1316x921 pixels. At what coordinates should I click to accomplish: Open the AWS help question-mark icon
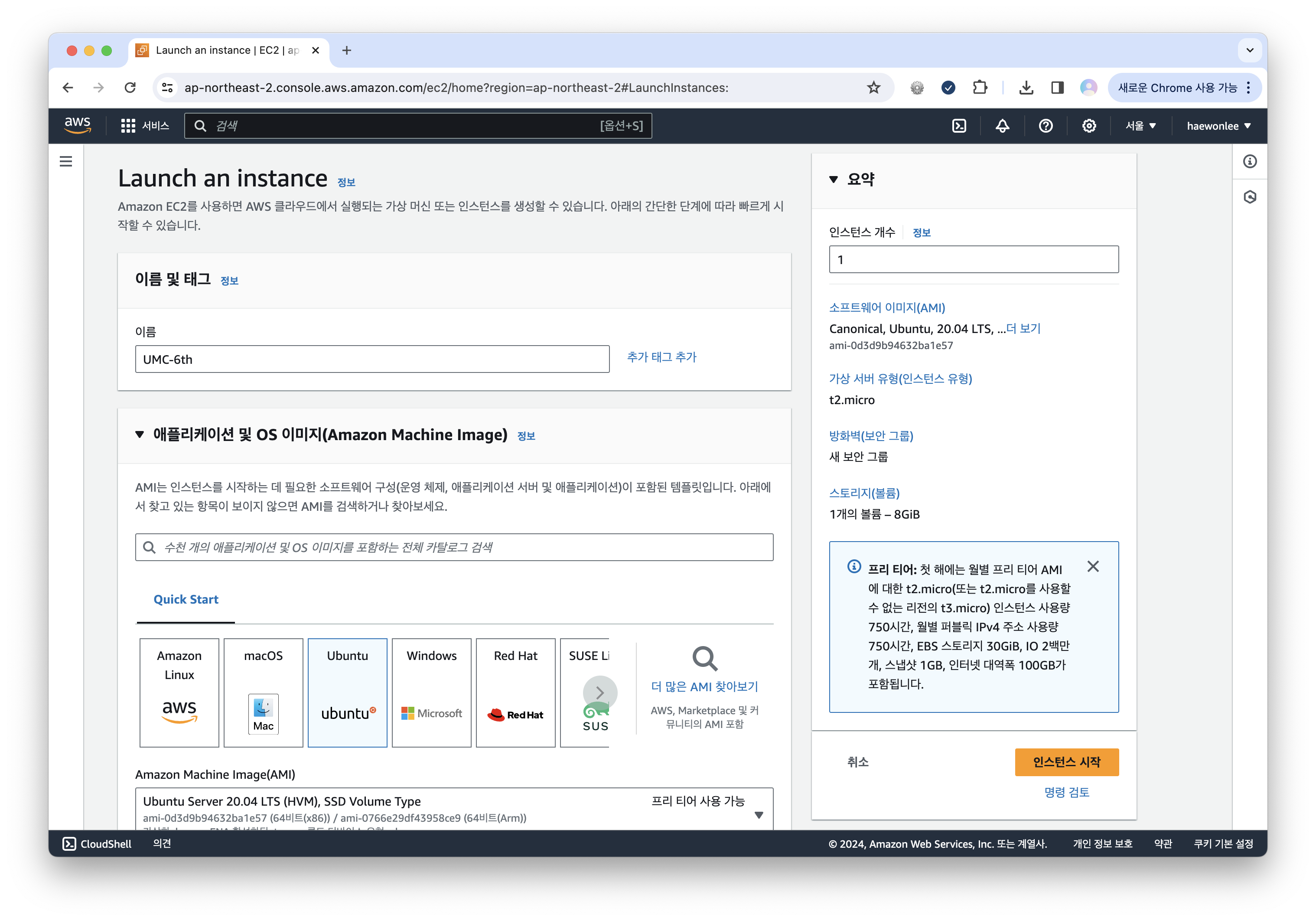(1046, 126)
